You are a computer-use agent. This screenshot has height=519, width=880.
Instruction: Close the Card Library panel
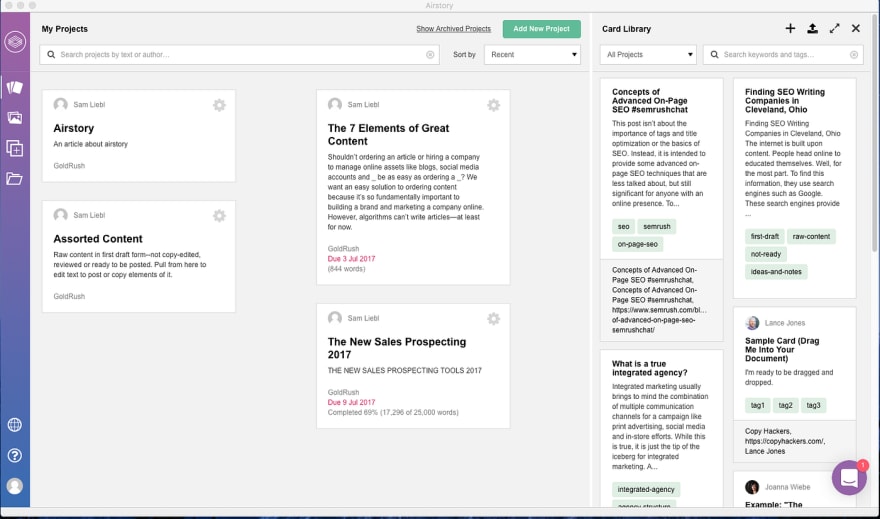coord(855,29)
